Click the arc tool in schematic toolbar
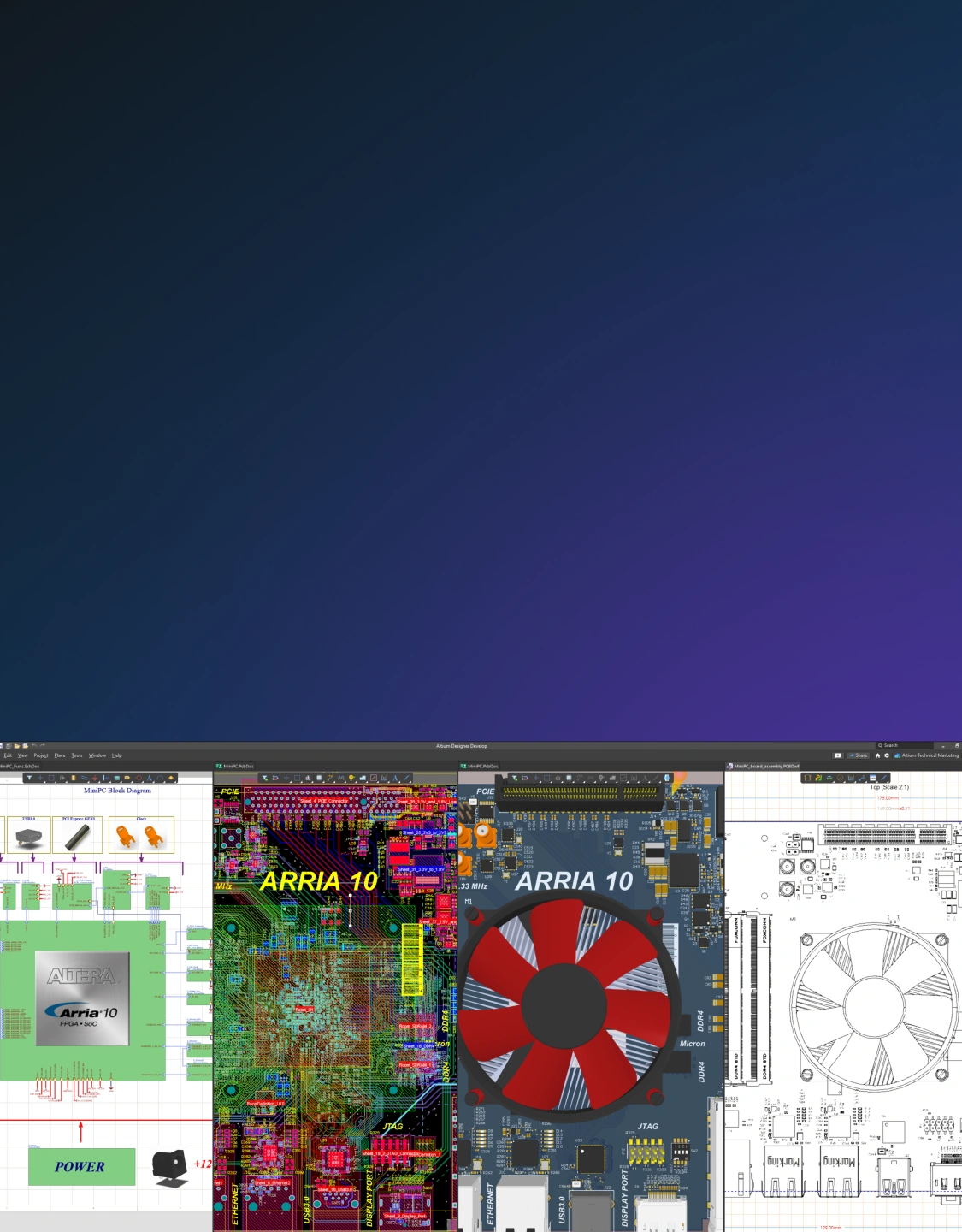 pos(160,778)
